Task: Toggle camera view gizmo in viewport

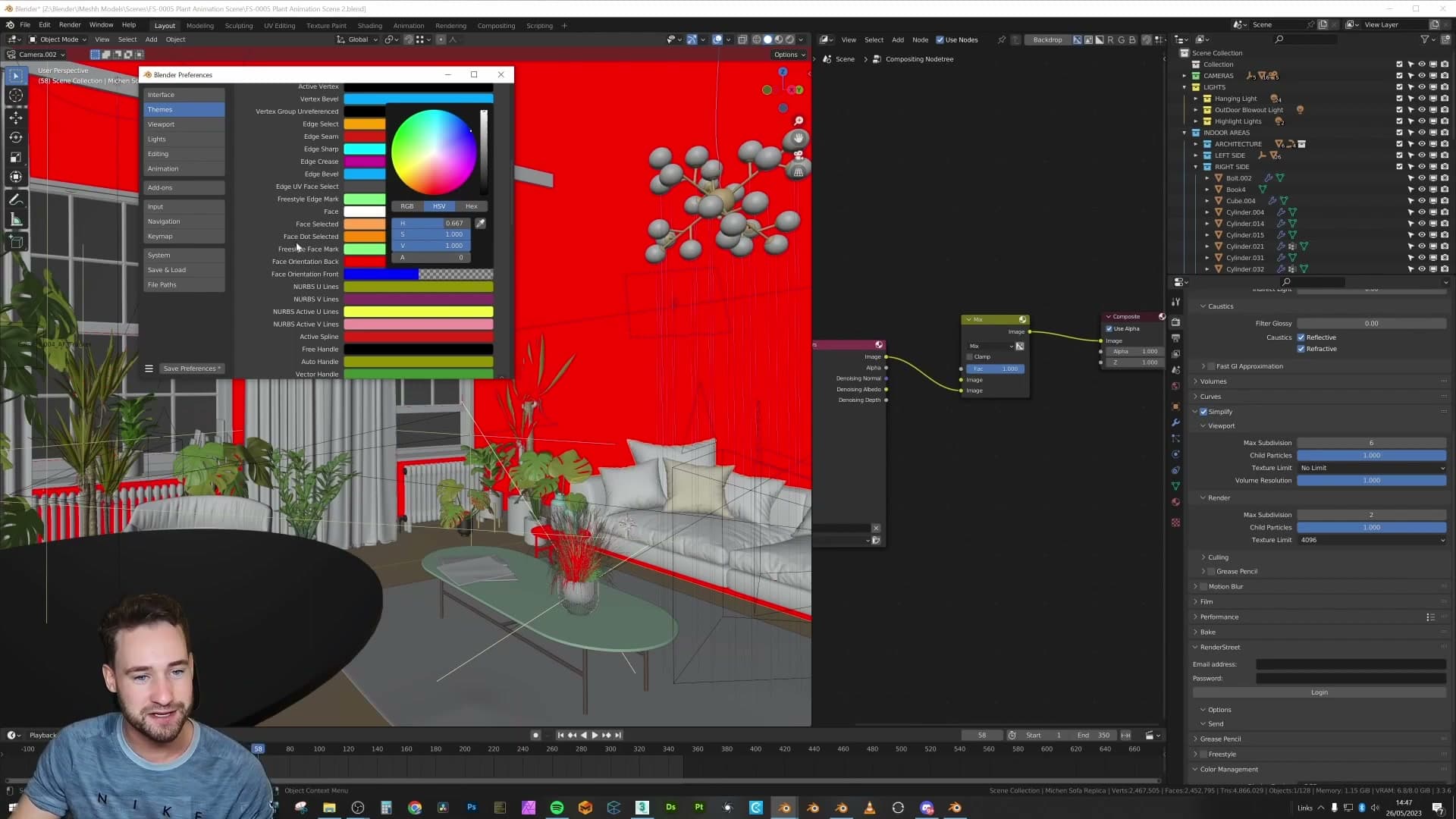Action: point(799,155)
